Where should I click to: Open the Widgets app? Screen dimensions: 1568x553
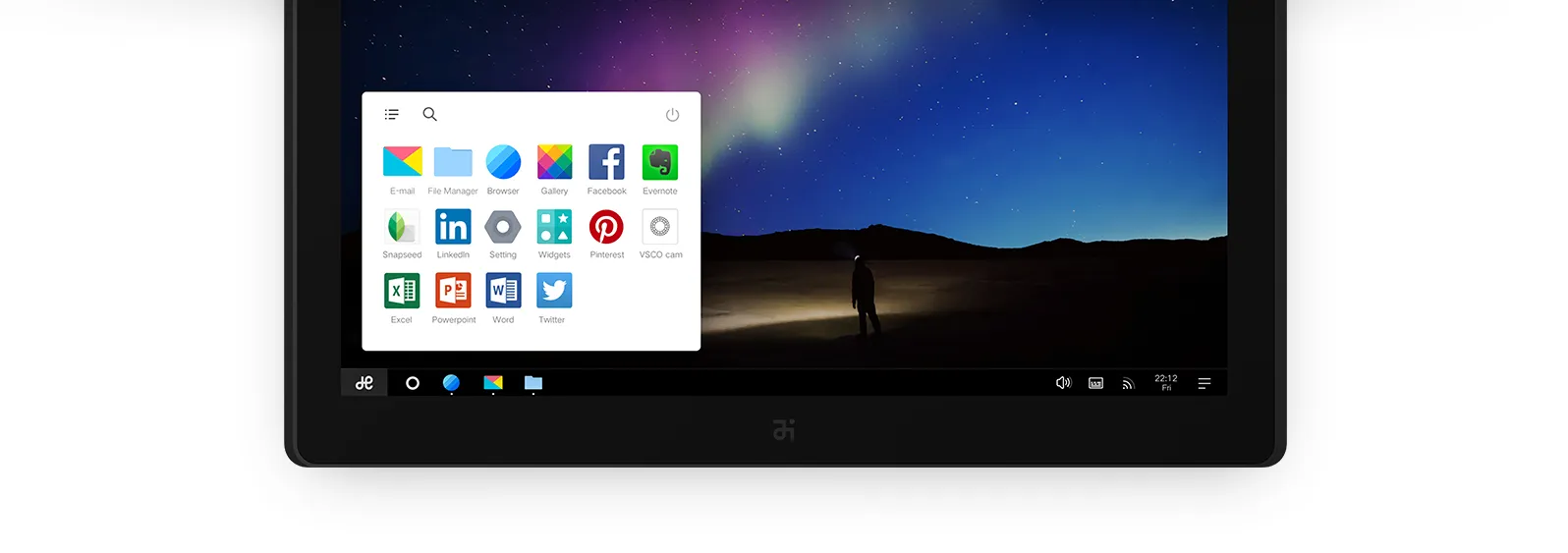[554, 227]
